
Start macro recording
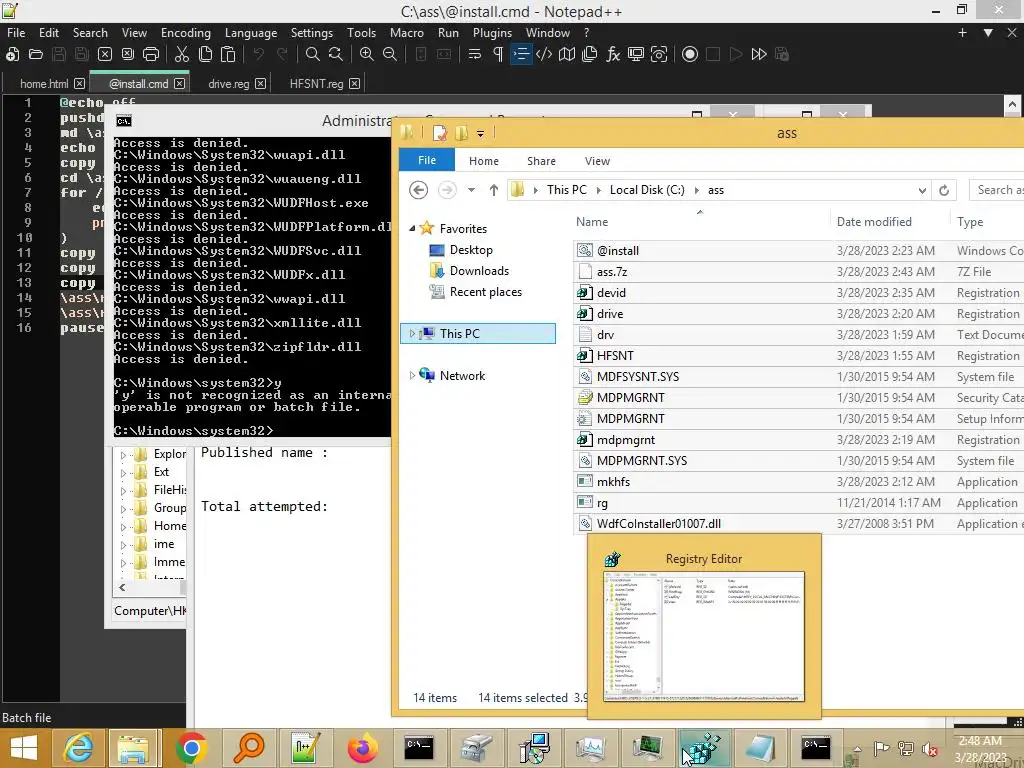[x=690, y=54]
